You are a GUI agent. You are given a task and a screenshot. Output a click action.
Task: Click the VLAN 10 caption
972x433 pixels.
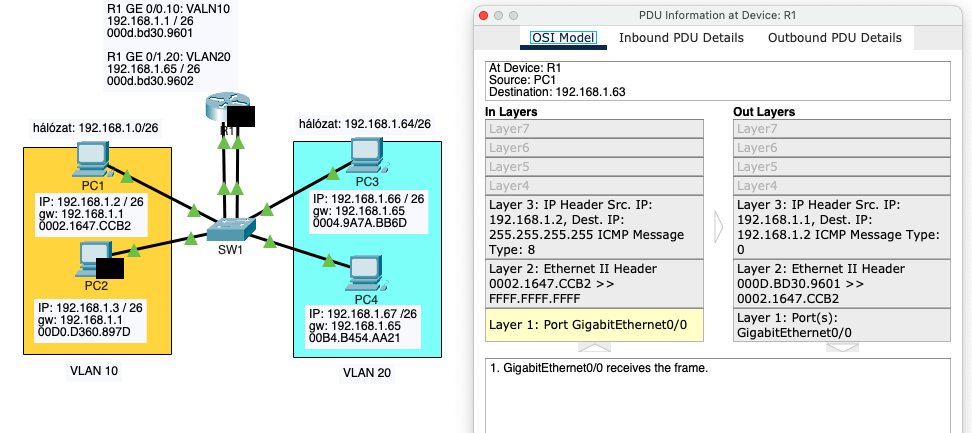[94, 371]
